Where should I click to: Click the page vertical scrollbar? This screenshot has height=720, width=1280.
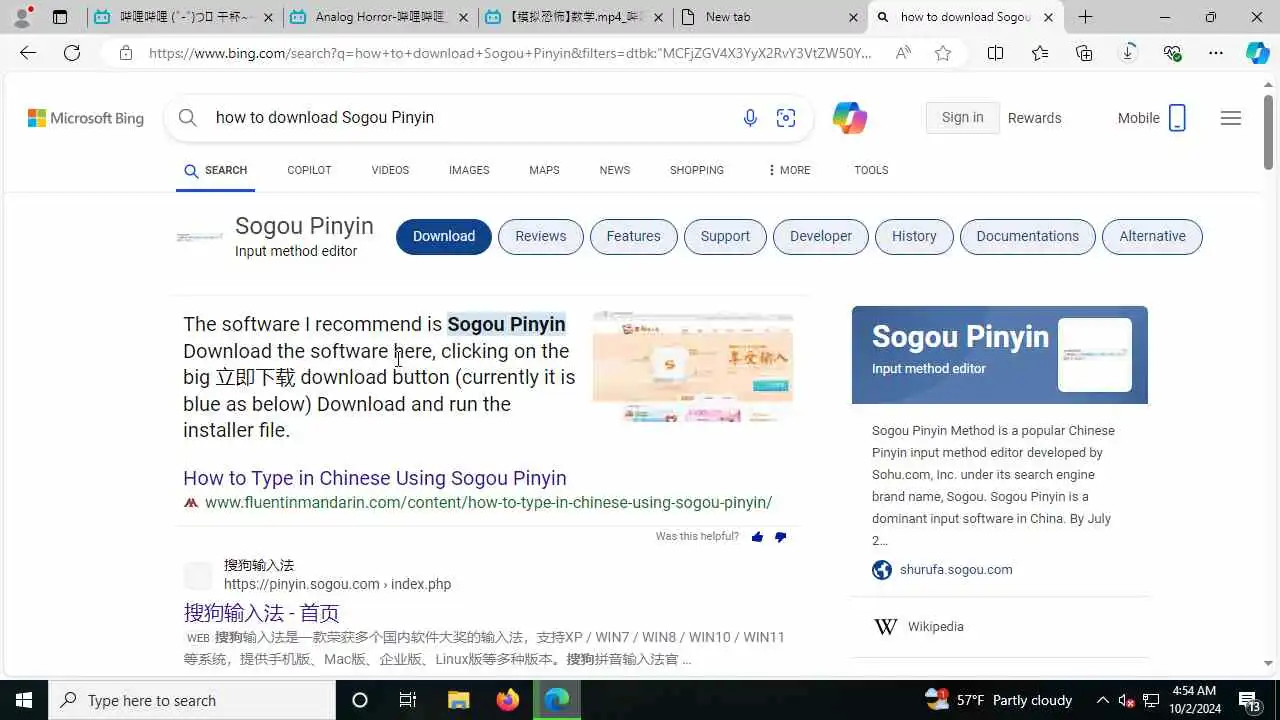(x=1268, y=130)
